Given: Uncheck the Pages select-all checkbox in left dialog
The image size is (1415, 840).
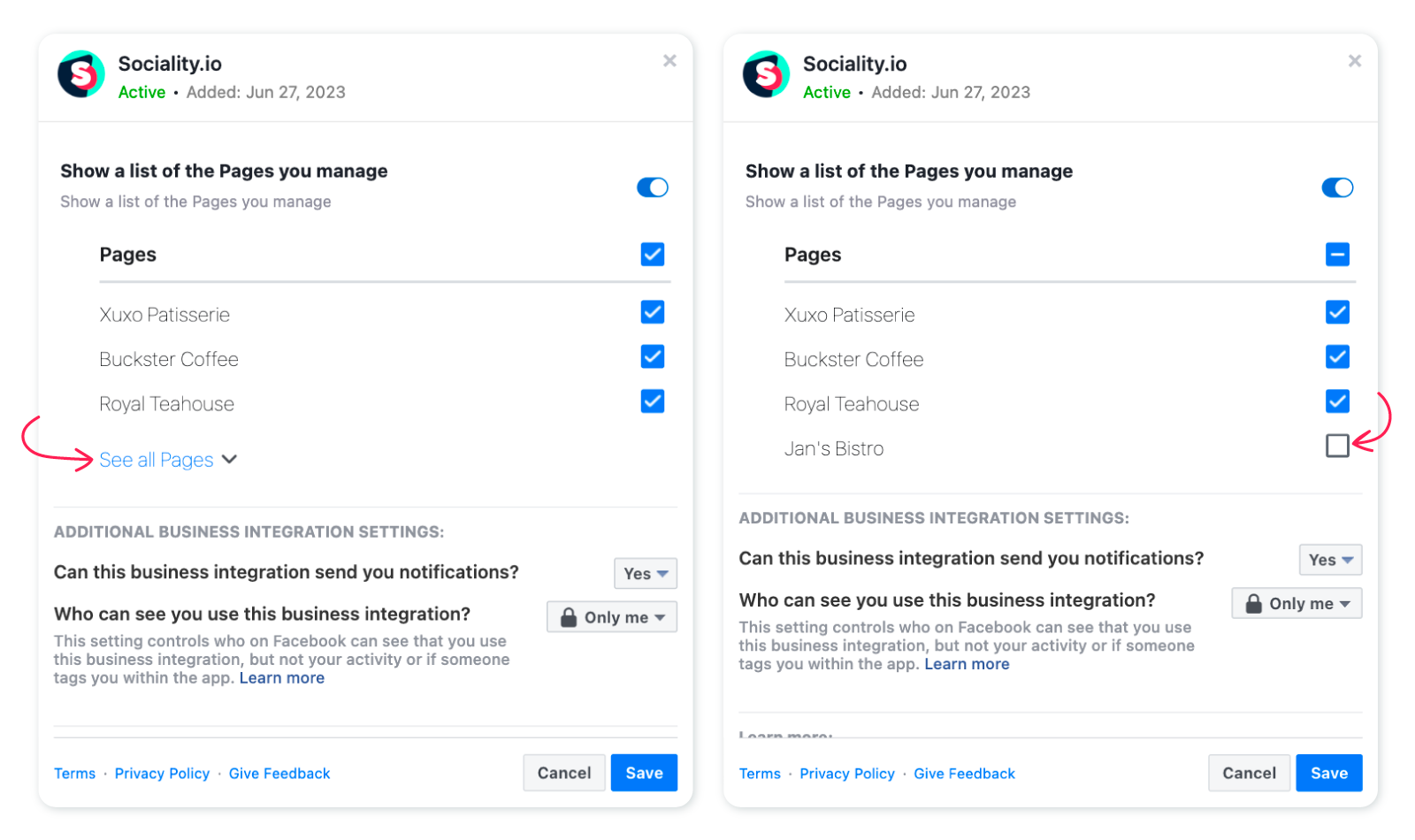Looking at the screenshot, I should [653, 255].
